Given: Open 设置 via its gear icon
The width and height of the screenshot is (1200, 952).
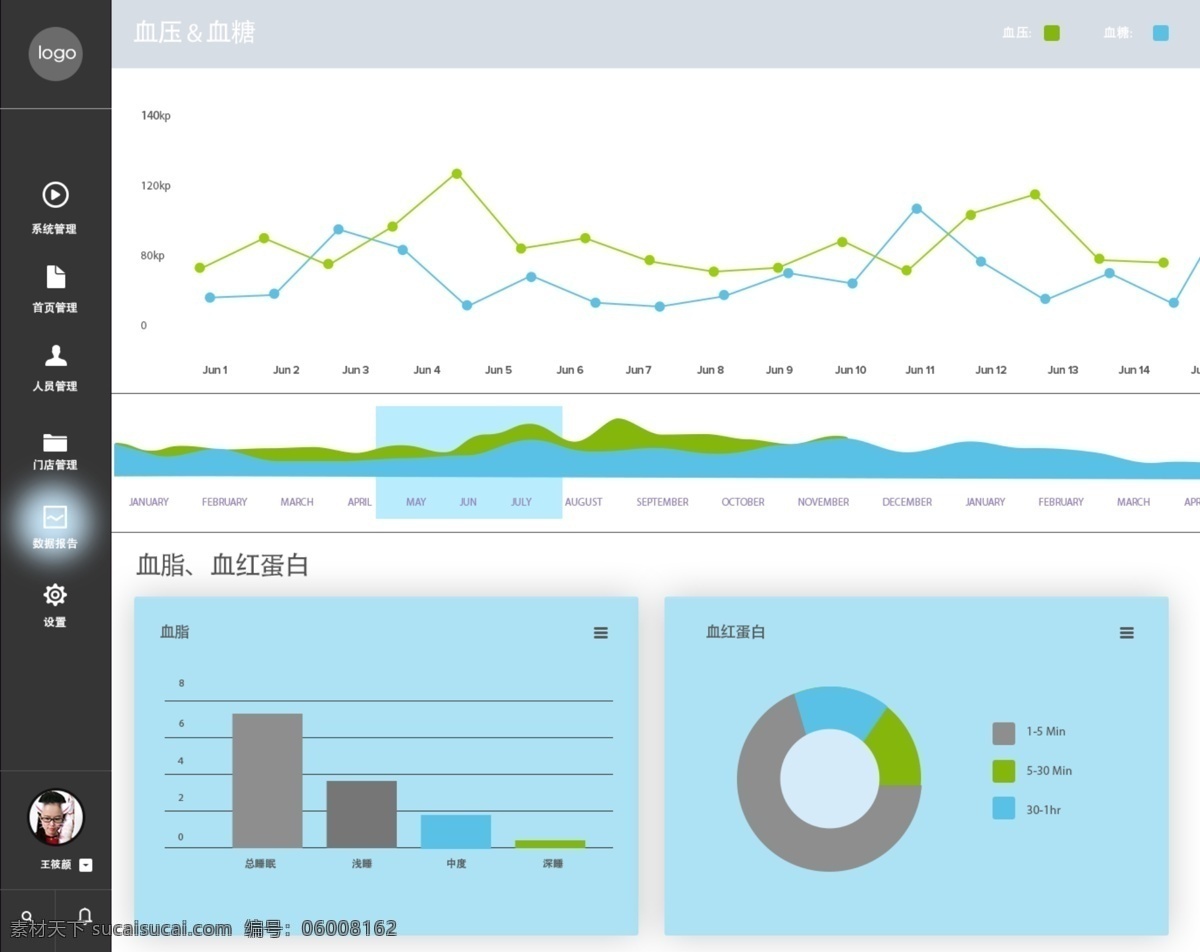Looking at the screenshot, I should click(55, 595).
